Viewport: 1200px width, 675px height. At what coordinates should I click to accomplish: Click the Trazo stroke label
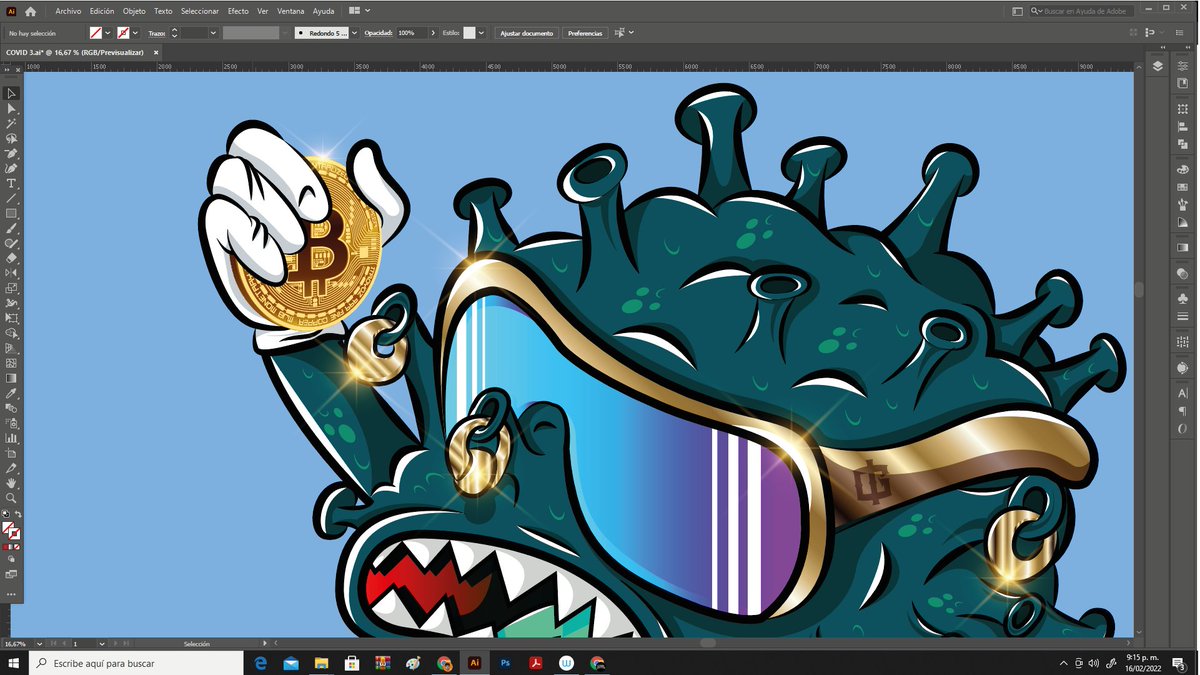coord(157,33)
